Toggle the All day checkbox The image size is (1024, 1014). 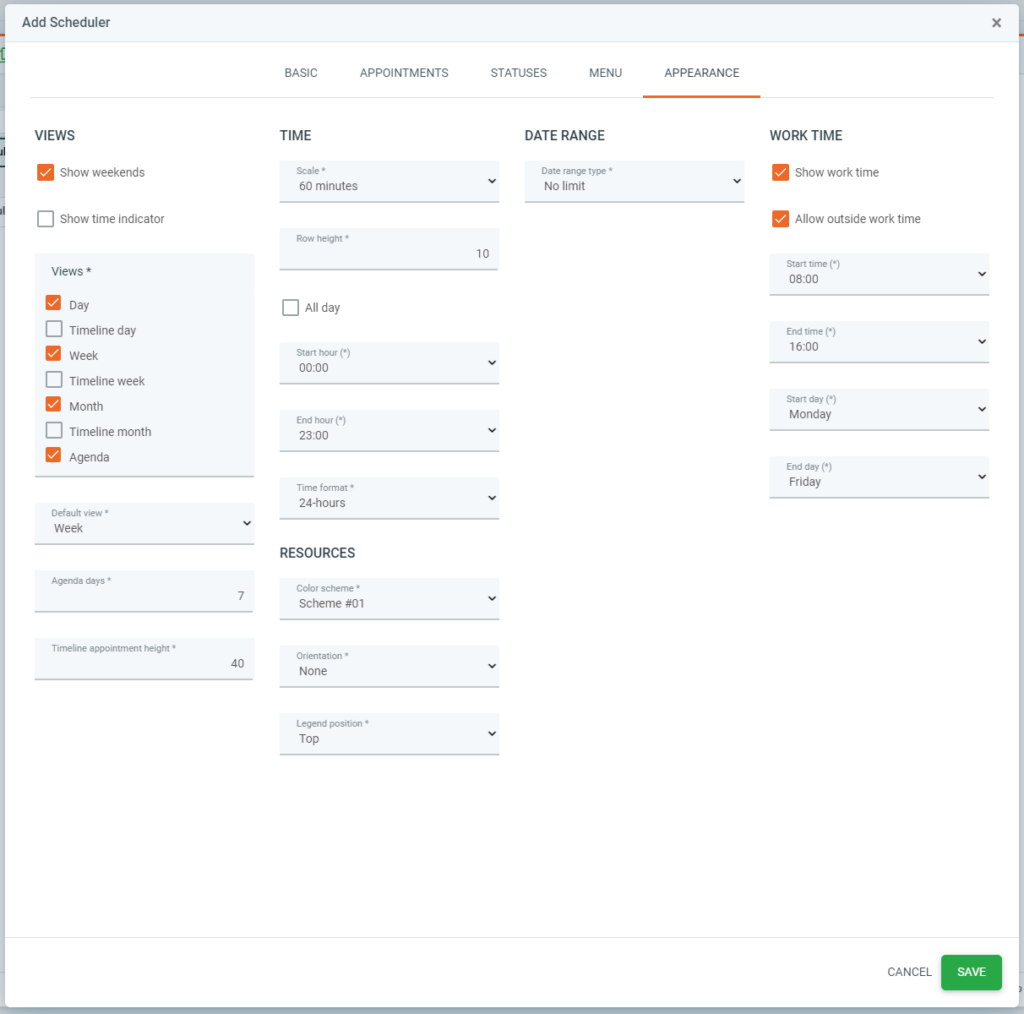pos(291,308)
